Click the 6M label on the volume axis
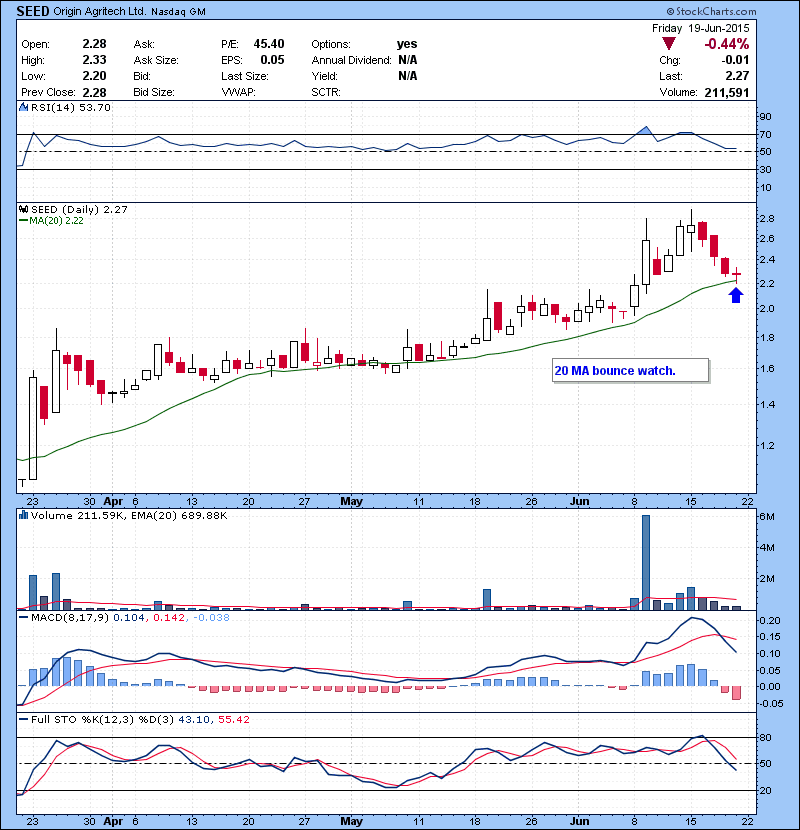Viewport: 800px width, 830px height. [767, 517]
